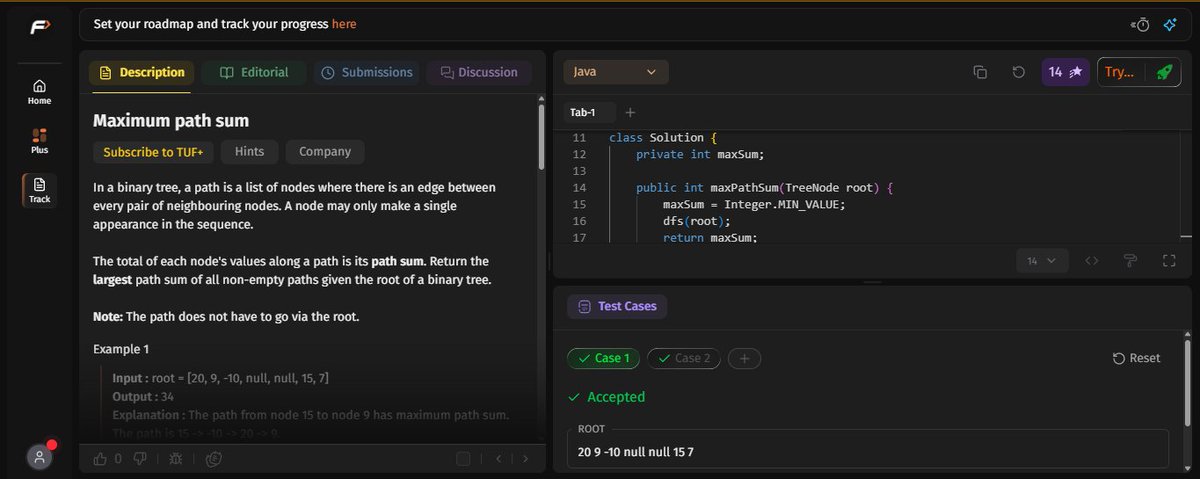The width and height of the screenshot is (1200, 479).
Task: Select Case 1 test case
Action: coord(603,358)
